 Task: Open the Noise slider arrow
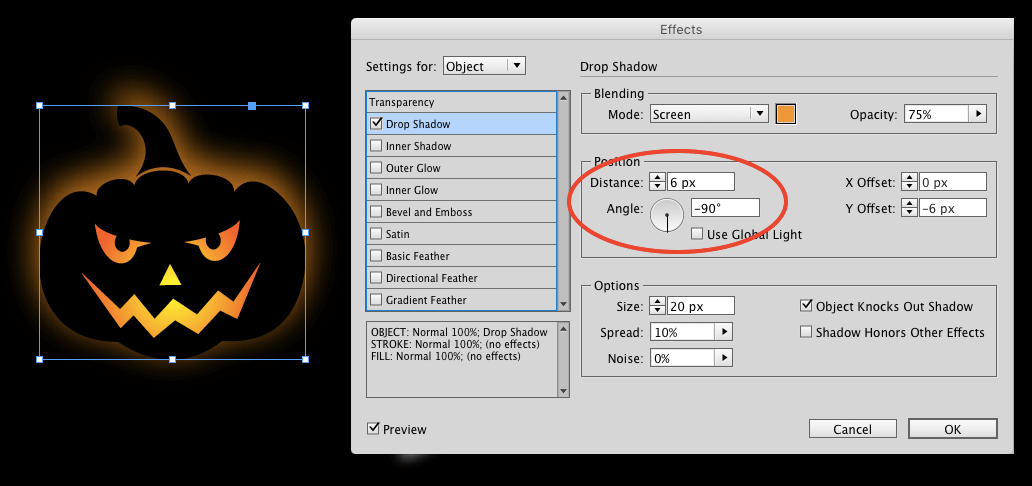tap(724, 358)
